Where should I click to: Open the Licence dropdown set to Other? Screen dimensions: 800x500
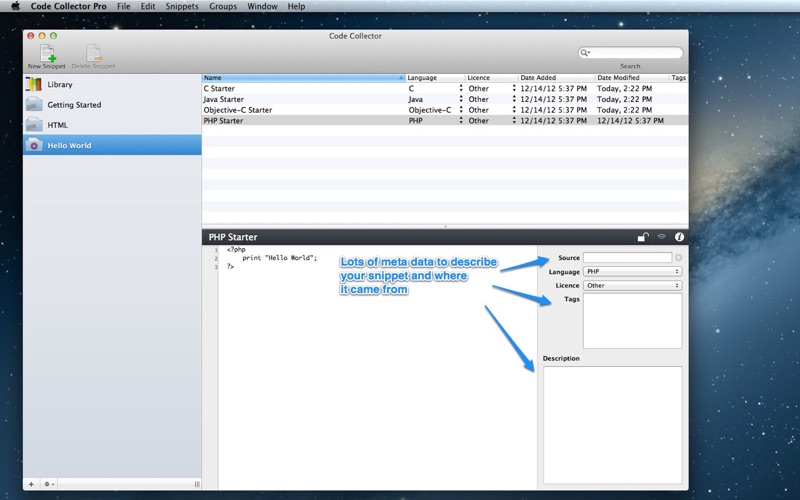point(633,285)
